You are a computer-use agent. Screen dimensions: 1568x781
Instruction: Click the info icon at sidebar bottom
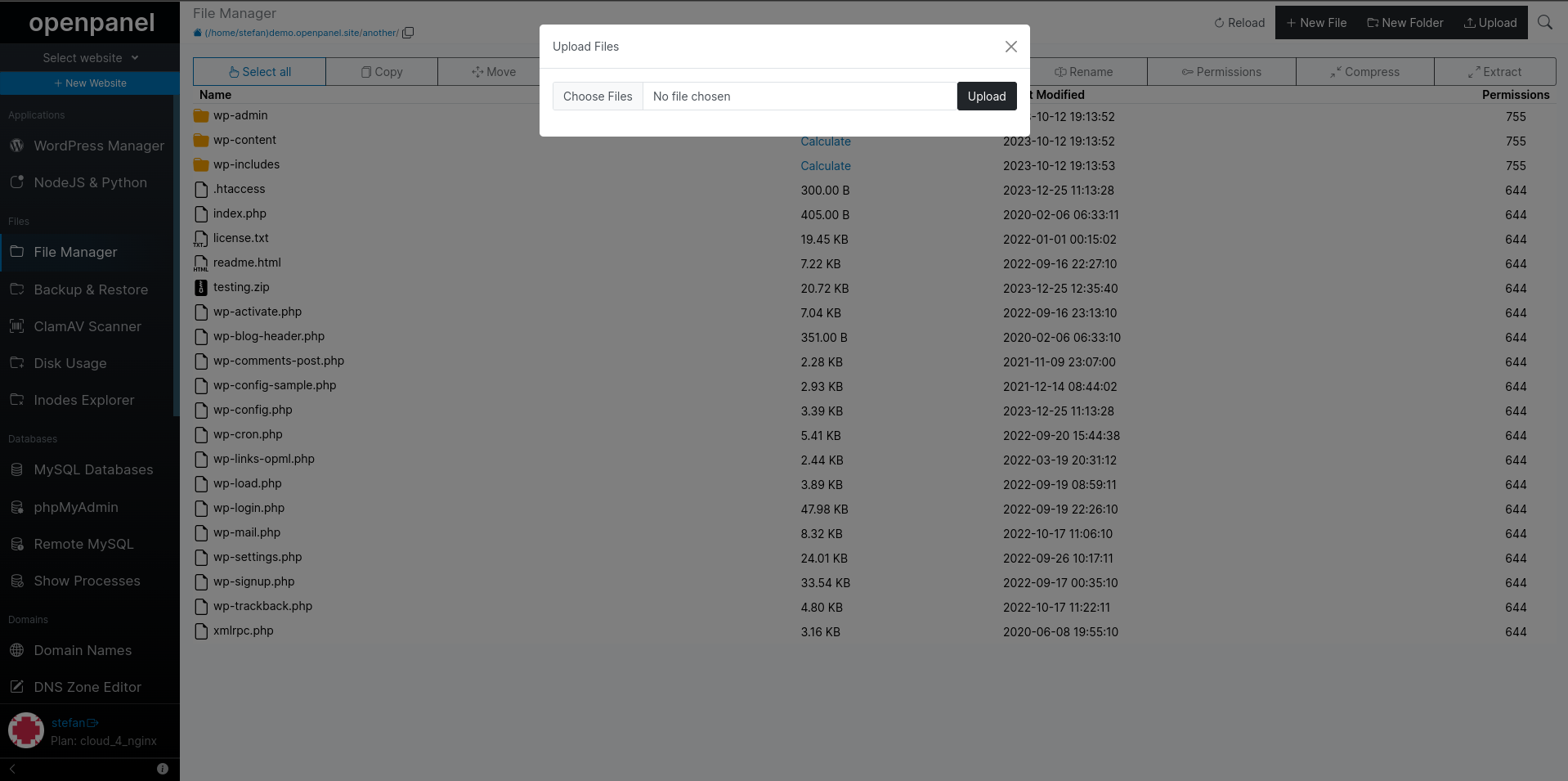click(163, 769)
